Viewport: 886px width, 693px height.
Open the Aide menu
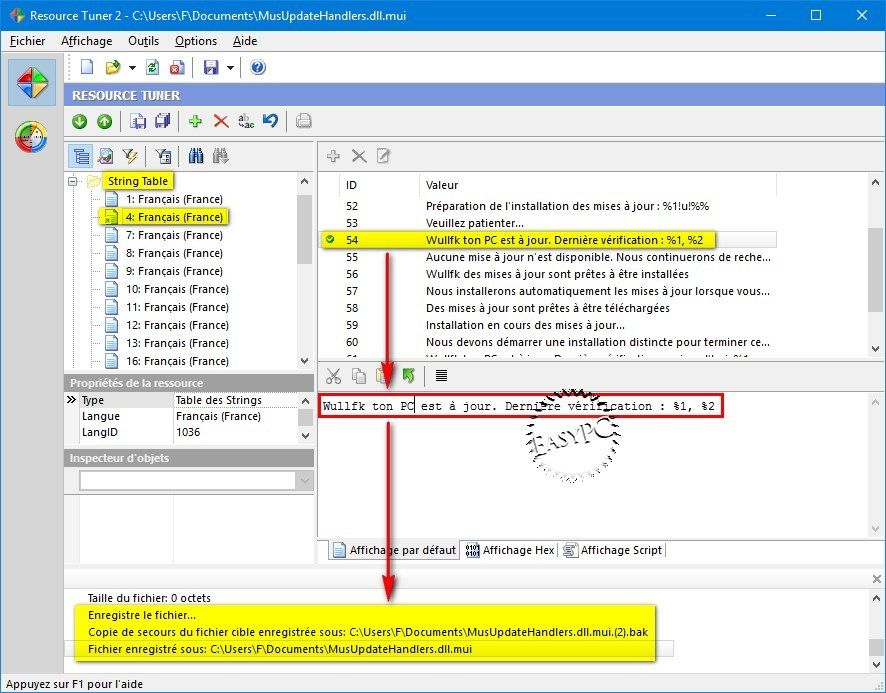pyautogui.click(x=245, y=41)
